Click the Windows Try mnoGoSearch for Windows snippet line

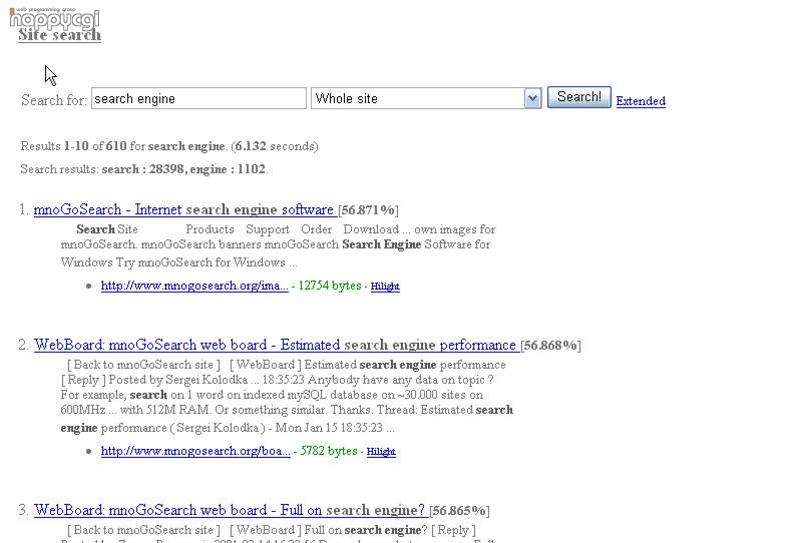tap(179, 262)
